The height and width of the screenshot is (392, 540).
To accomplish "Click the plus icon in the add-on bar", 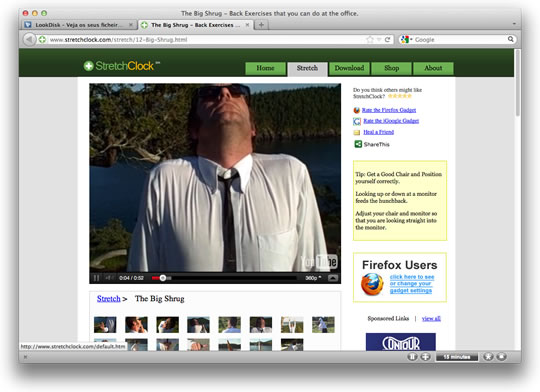I will tap(425, 357).
